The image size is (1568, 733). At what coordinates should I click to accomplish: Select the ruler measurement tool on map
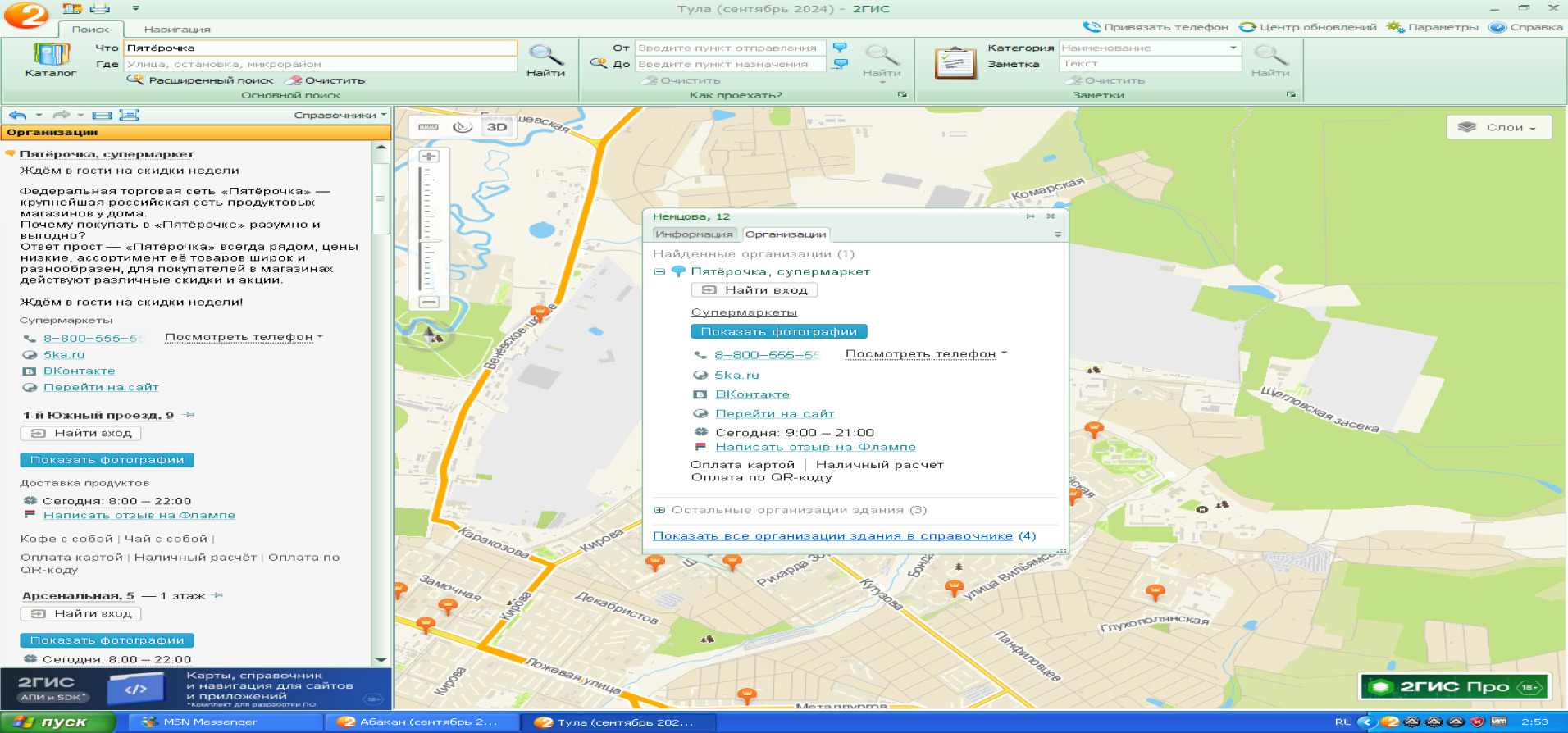[x=428, y=127]
